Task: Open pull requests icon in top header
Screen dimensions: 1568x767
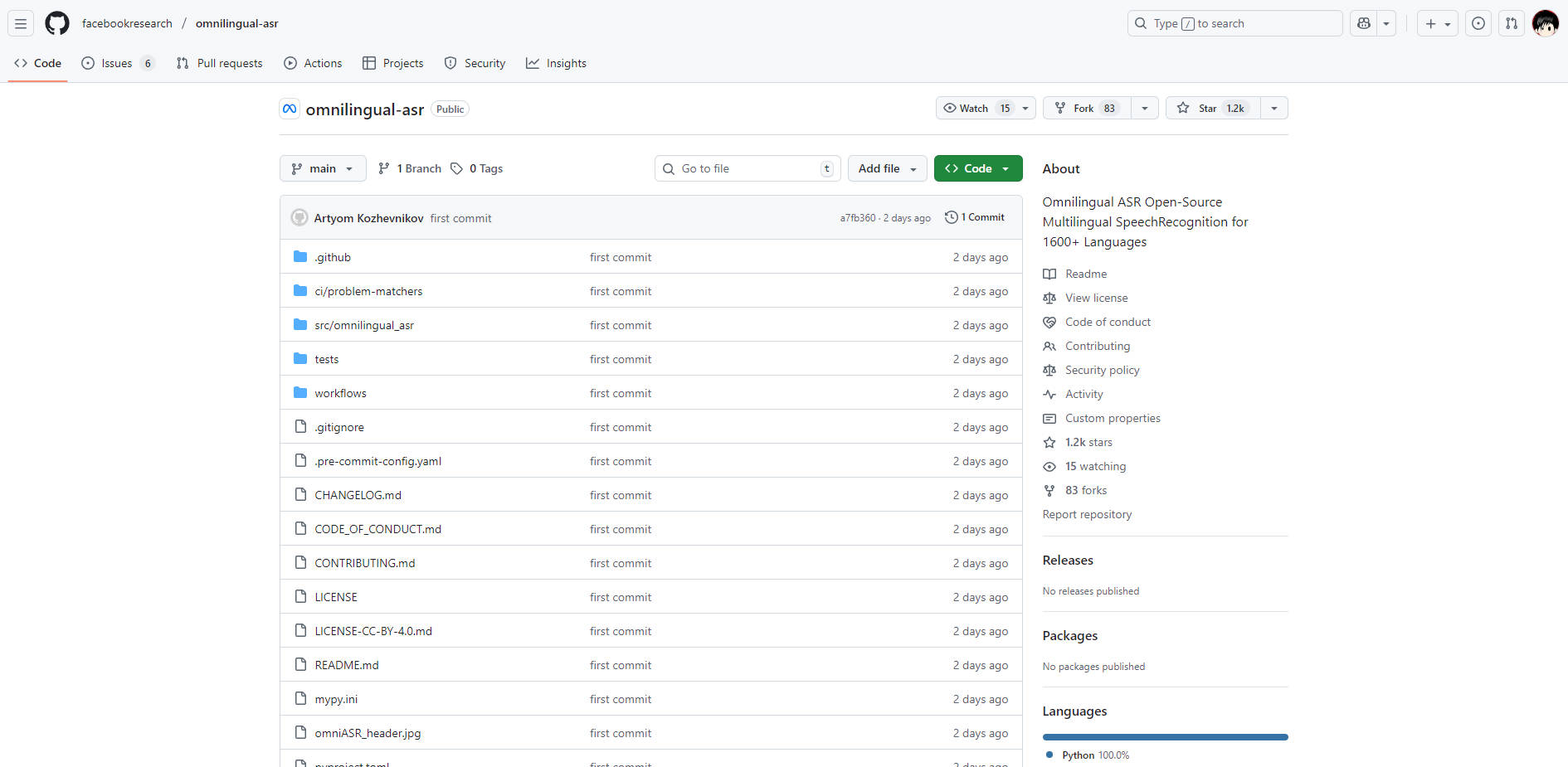Action: pos(1512,23)
